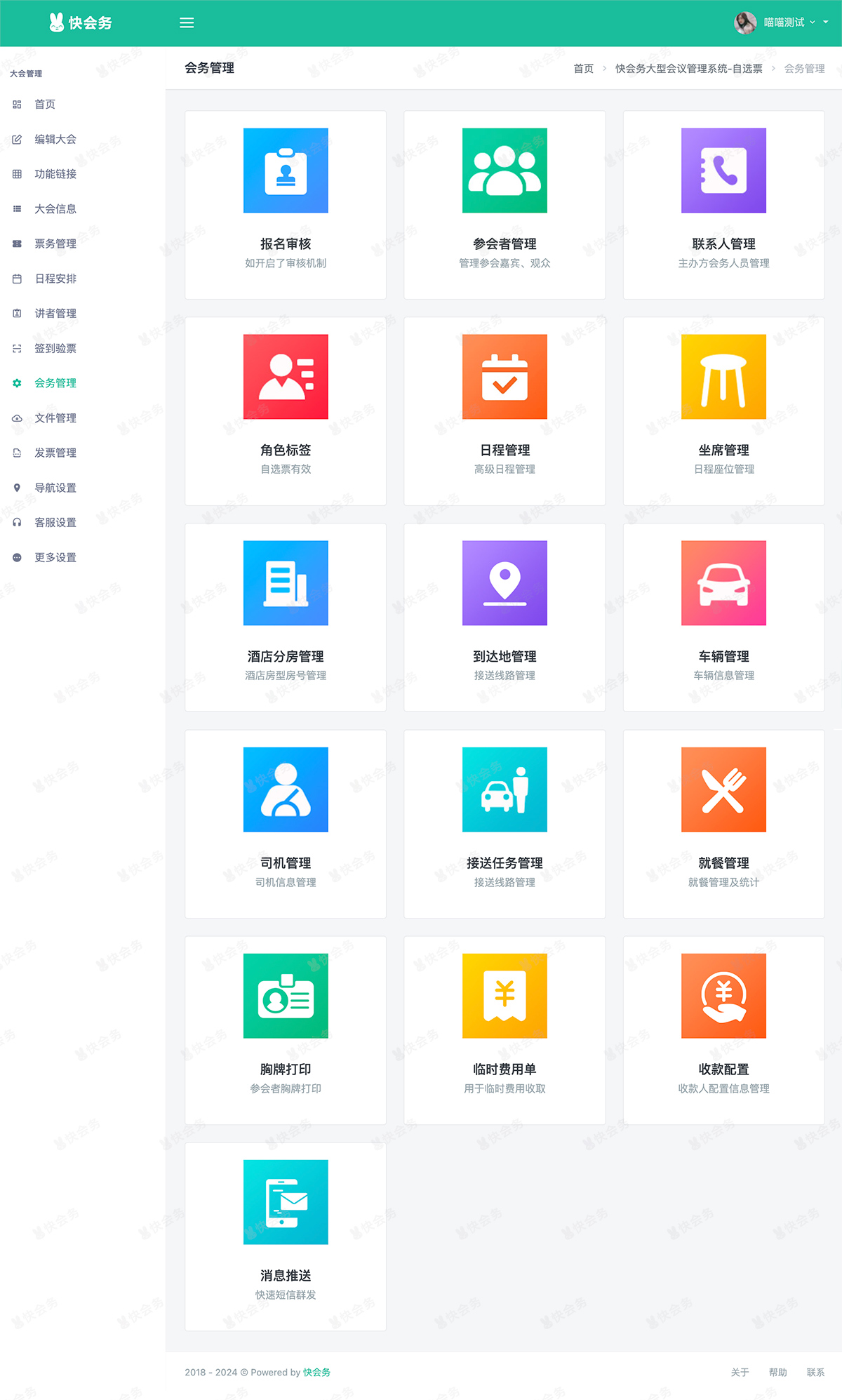
Task: Click the 首页 breadcrumb link
Action: click(x=583, y=69)
